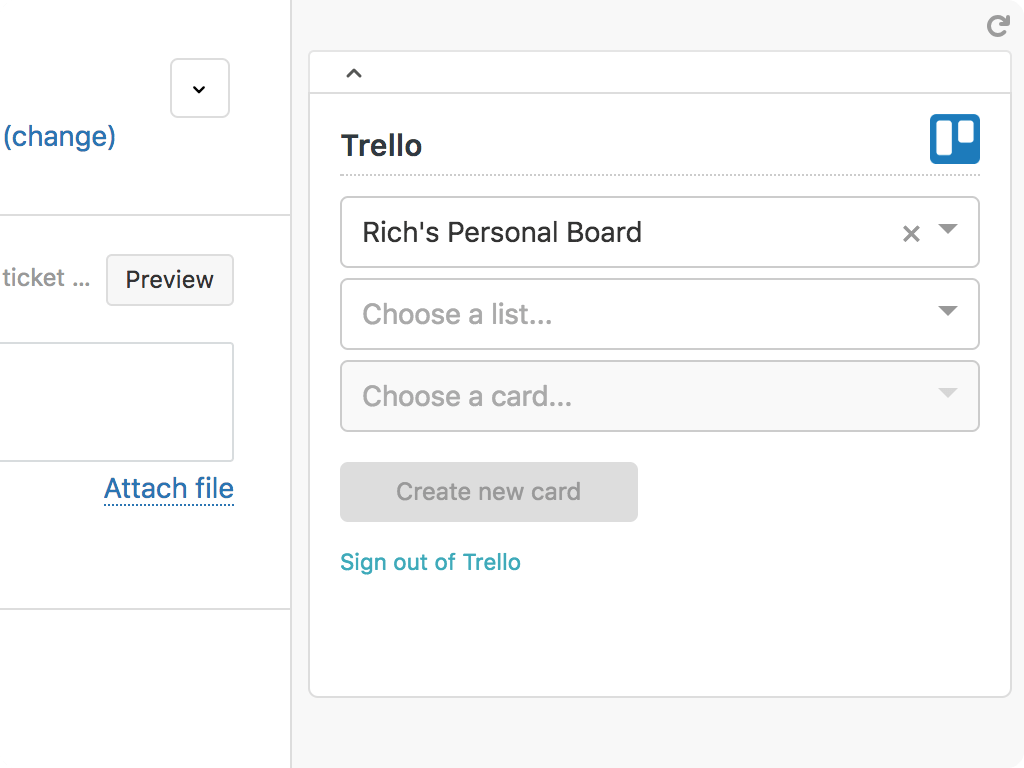Select the truncated ticket tab
The width and height of the screenshot is (1024, 768).
[x=46, y=278]
